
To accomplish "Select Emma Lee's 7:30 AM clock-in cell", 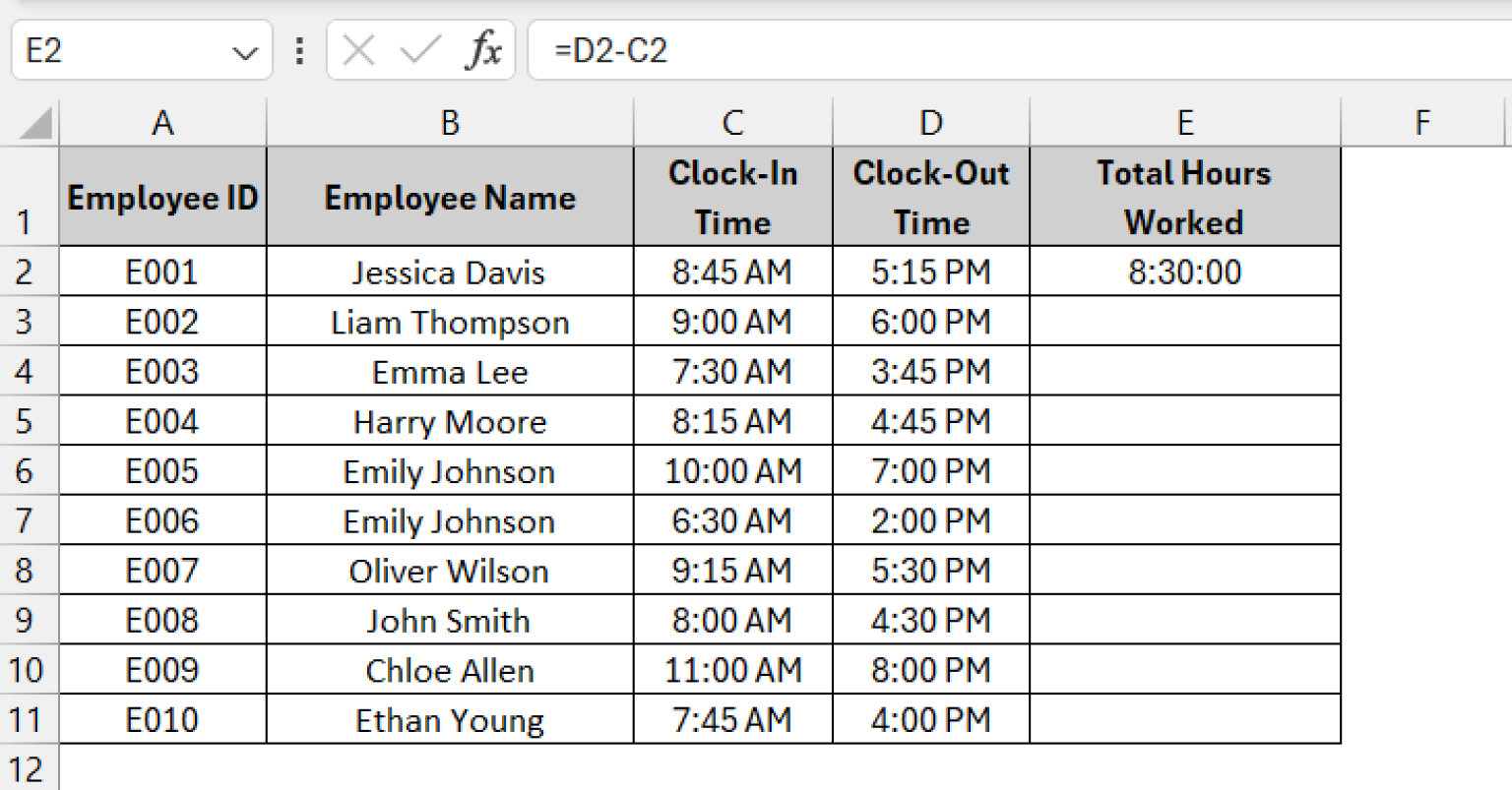I will pos(732,371).
